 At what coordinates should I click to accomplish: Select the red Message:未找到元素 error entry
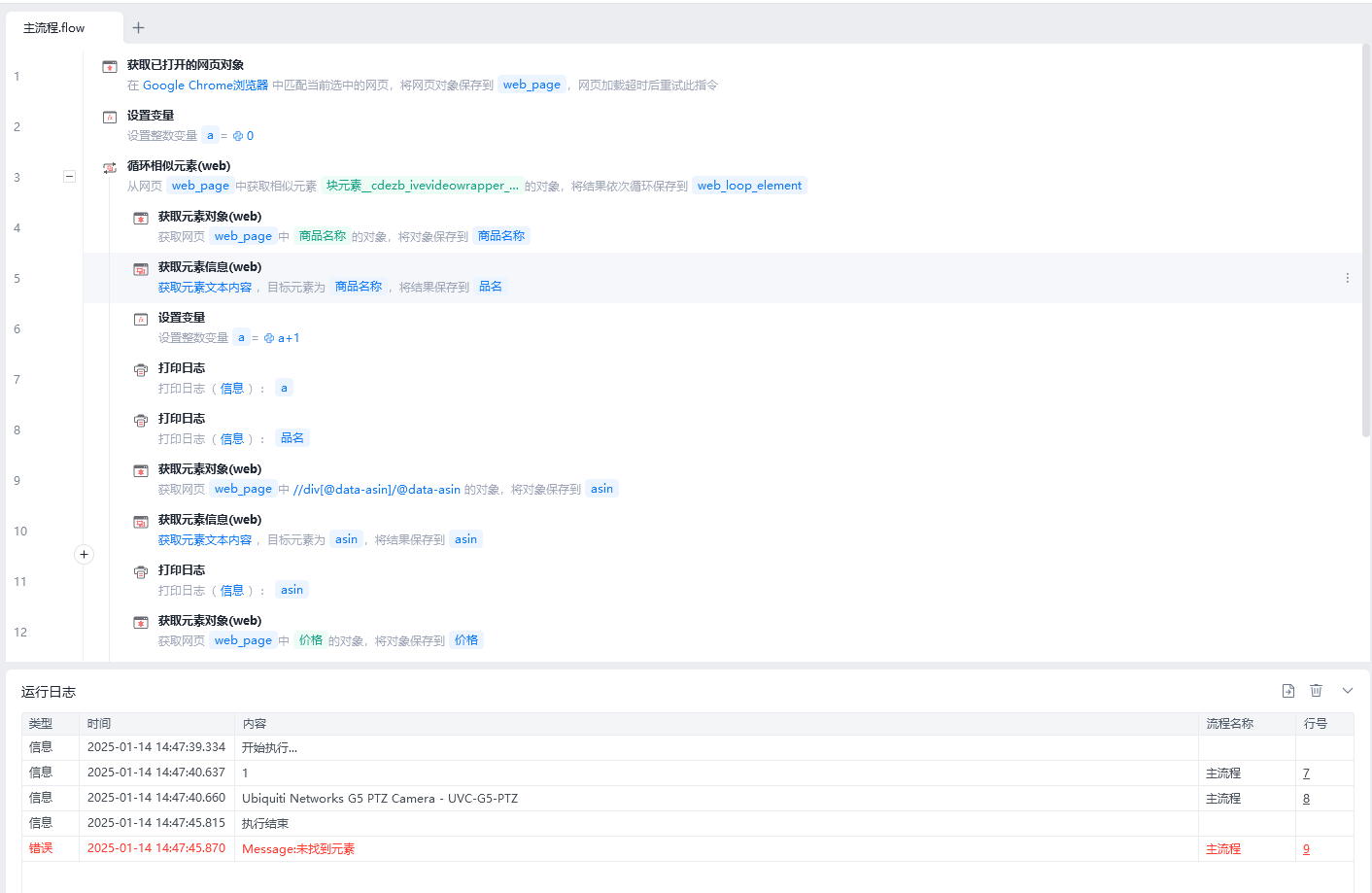coord(298,849)
